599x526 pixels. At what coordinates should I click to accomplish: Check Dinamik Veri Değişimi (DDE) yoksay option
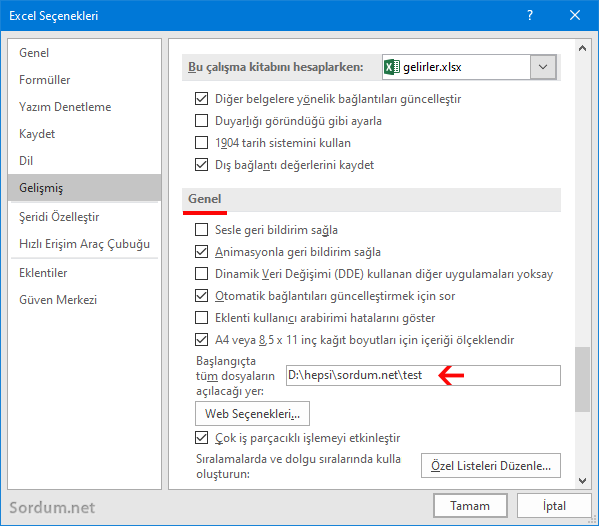pos(201,274)
